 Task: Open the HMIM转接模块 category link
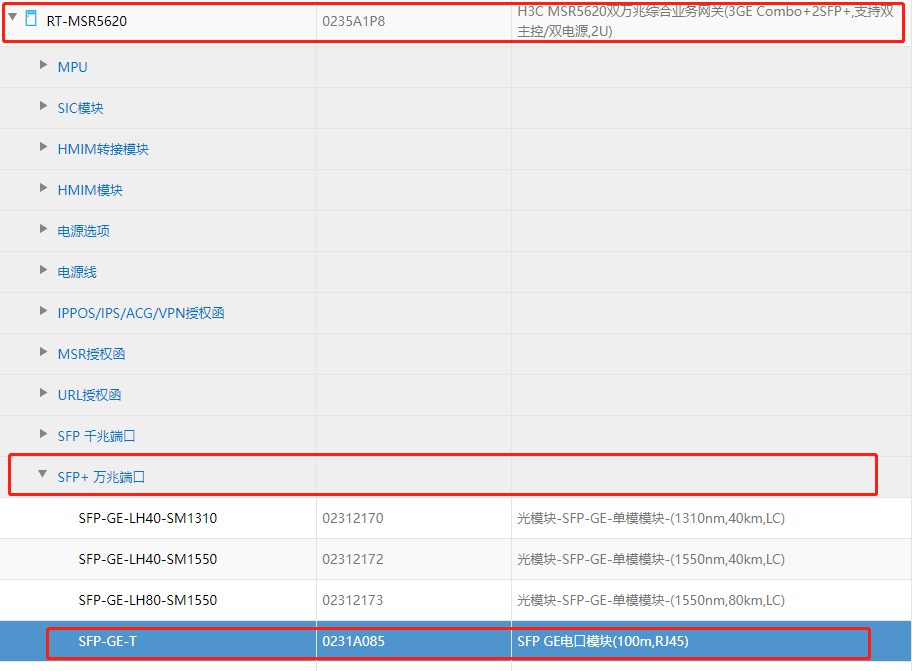coord(103,149)
